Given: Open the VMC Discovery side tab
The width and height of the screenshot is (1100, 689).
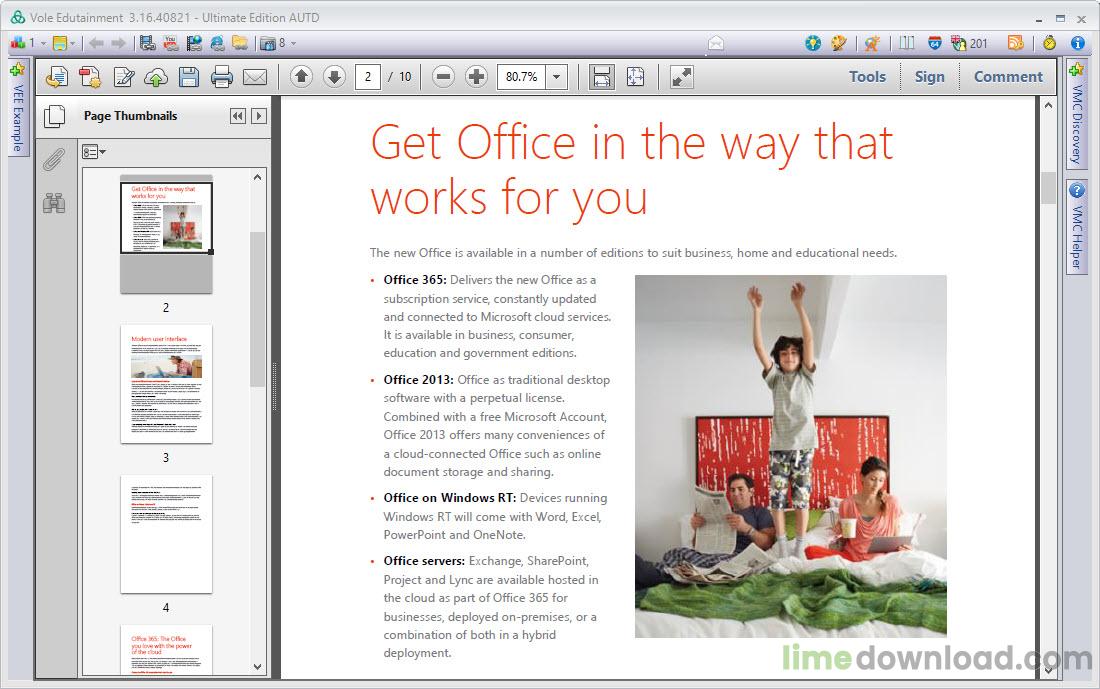Looking at the screenshot, I should (1077, 116).
